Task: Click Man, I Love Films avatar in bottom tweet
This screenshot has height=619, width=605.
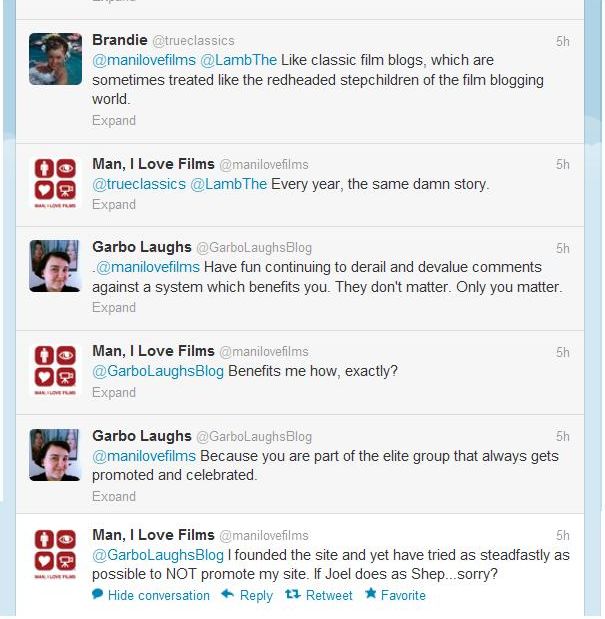Action: (x=55, y=555)
